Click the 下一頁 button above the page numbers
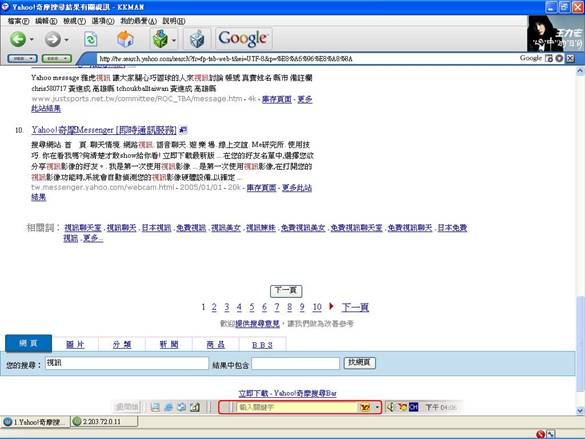This screenshot has width=585, height=439. pyautogui.click(x=286, y=291)
